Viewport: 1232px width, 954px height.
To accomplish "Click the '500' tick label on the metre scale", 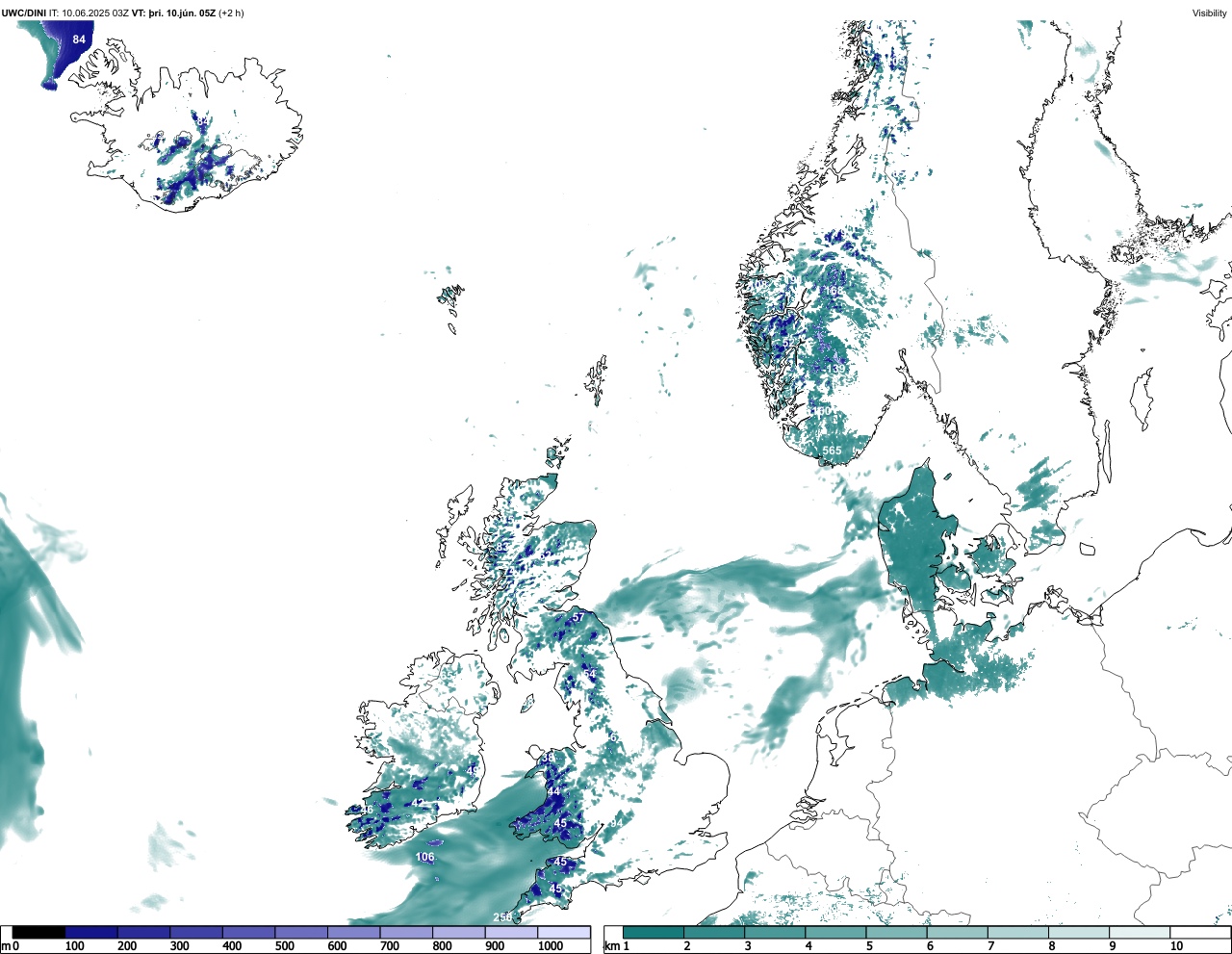I will (284, 946).
